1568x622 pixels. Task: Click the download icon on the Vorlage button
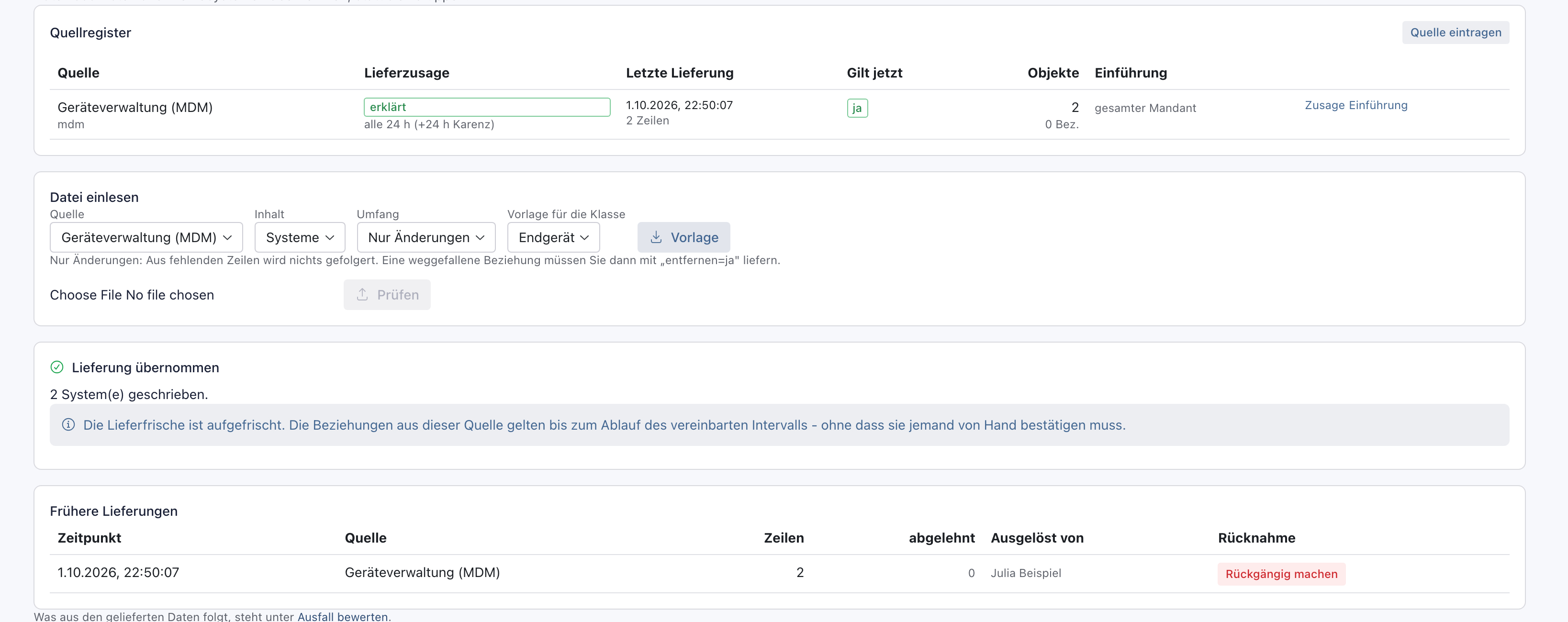pyautogui.click(x=656, y=237)
